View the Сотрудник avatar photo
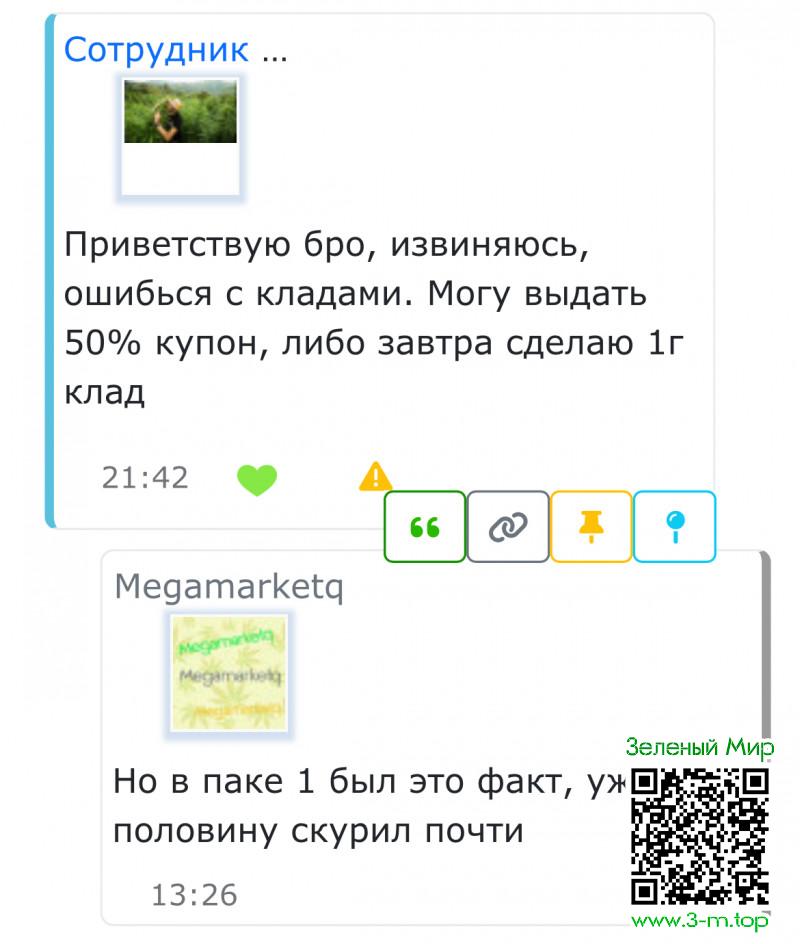The width and height of the screenshot is (800, 944). click(x=180, y=137)
